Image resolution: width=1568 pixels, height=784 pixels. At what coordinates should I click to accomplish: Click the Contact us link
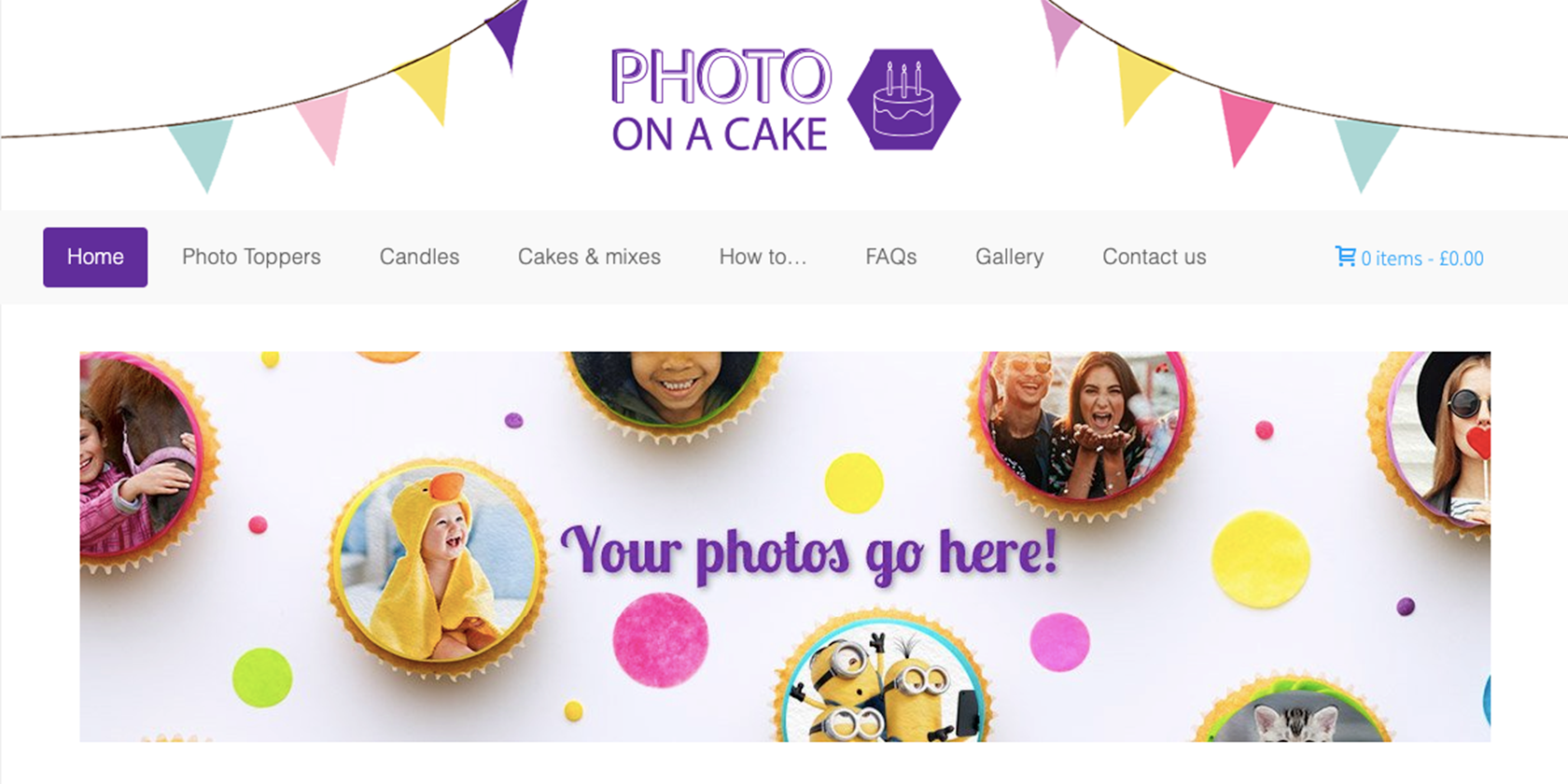[1155, 257]
